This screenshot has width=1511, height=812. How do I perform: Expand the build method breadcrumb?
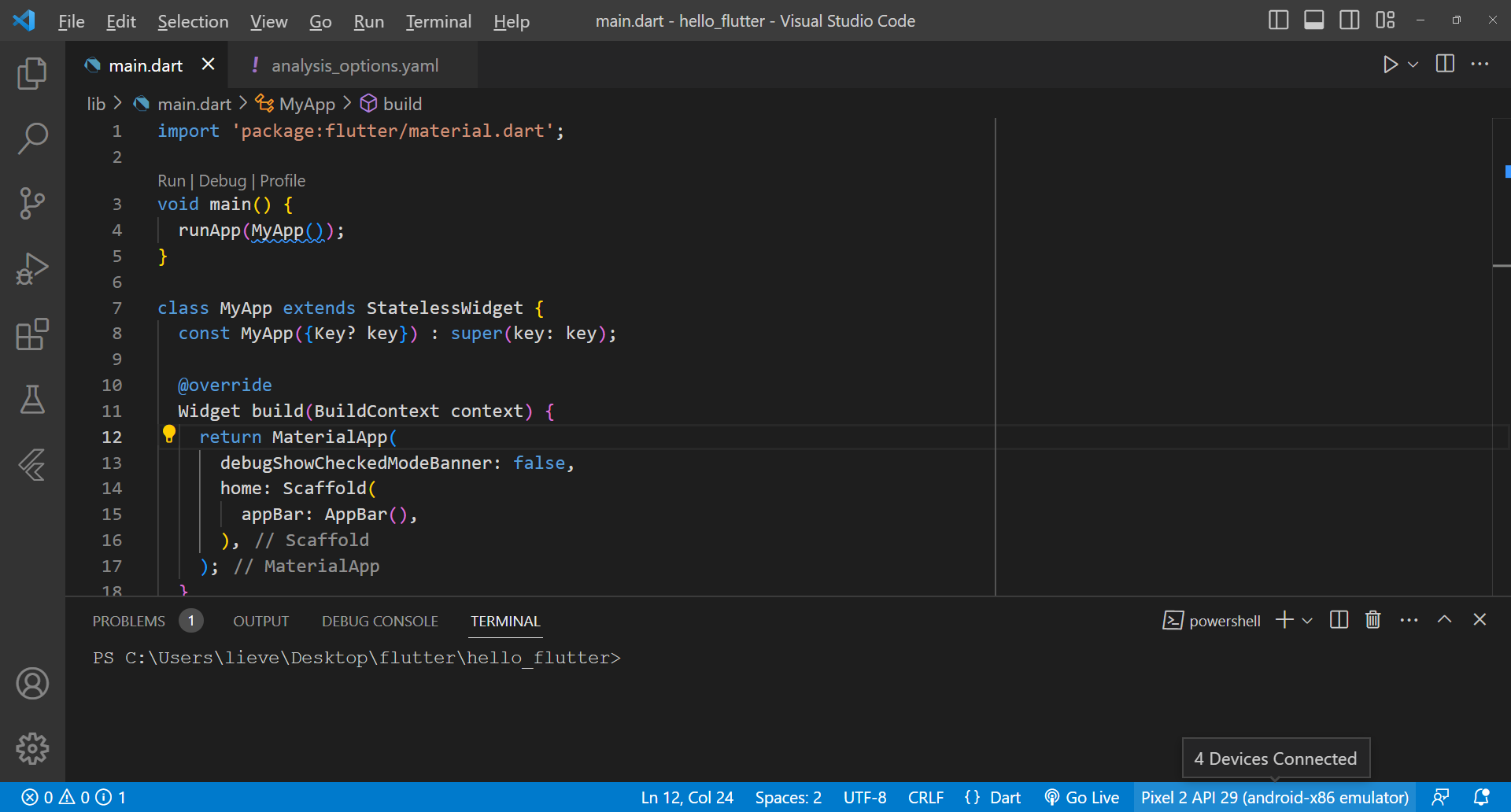pyautogui.click(x=391, y=104)
